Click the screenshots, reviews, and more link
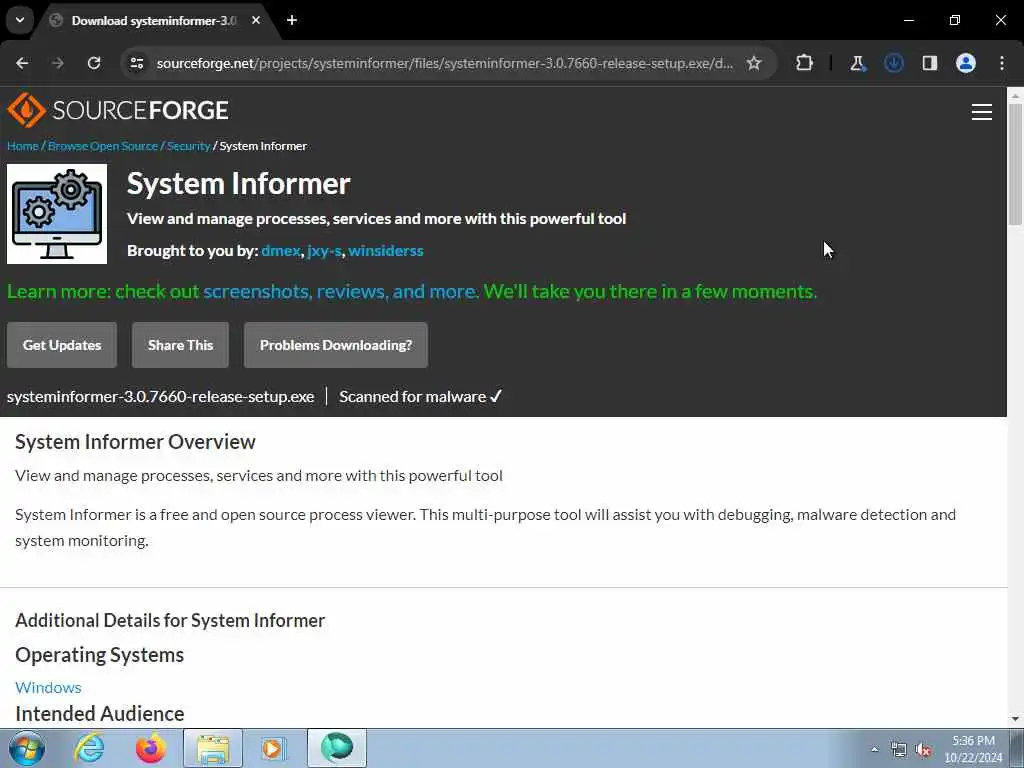Viewport: 1024px width, 768px height. [x=340, y=291]
